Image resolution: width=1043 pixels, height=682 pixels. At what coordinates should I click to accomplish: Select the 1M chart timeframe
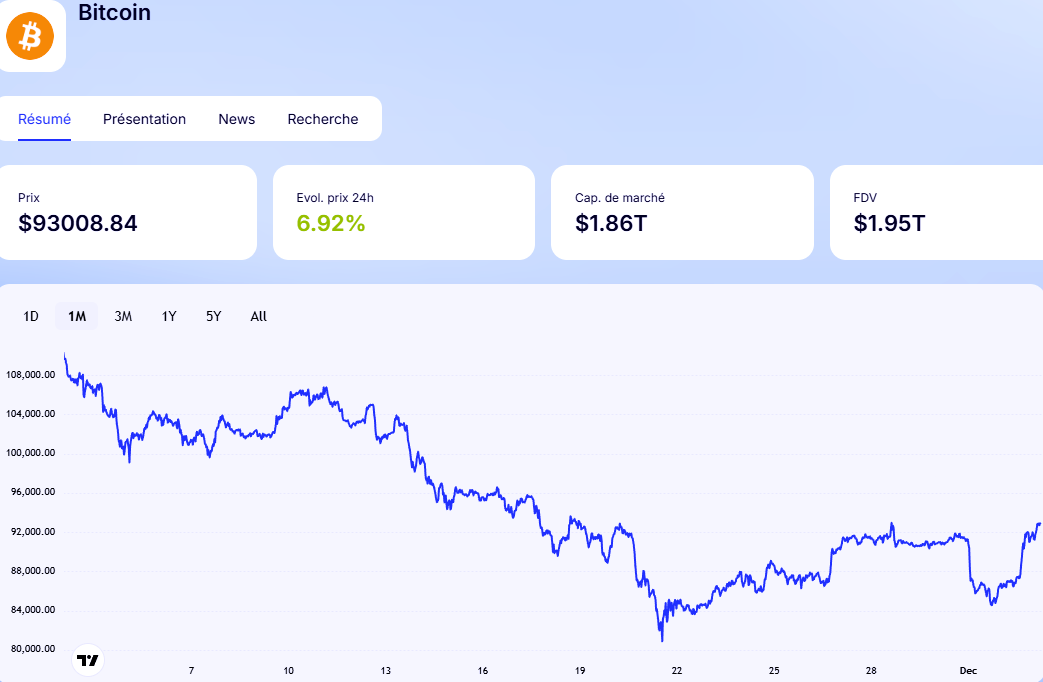(x=77, y=316)
